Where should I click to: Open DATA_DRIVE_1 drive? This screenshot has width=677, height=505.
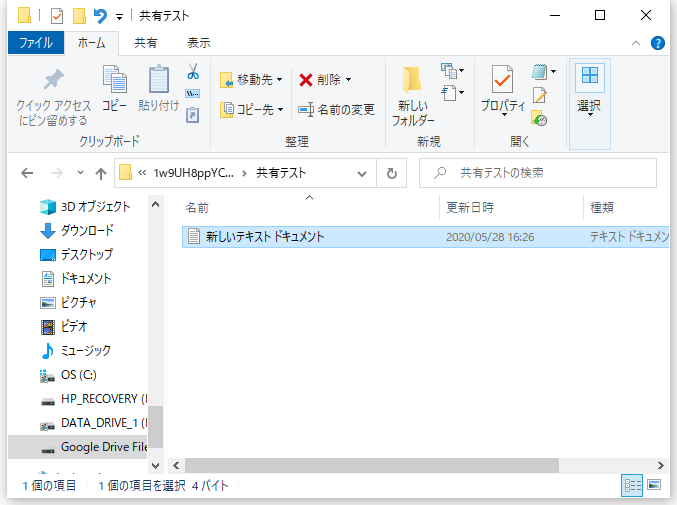[x=94, y=423]
